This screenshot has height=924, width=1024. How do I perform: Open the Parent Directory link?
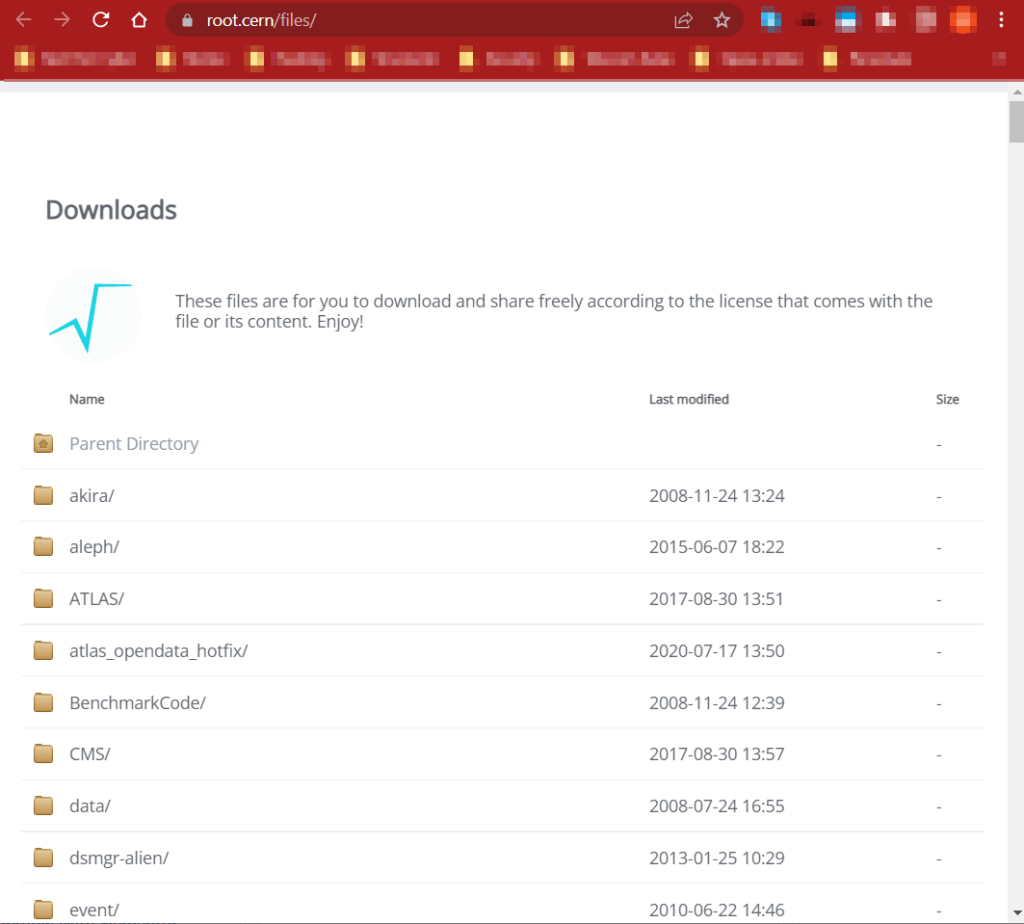(x=134, y=444)
